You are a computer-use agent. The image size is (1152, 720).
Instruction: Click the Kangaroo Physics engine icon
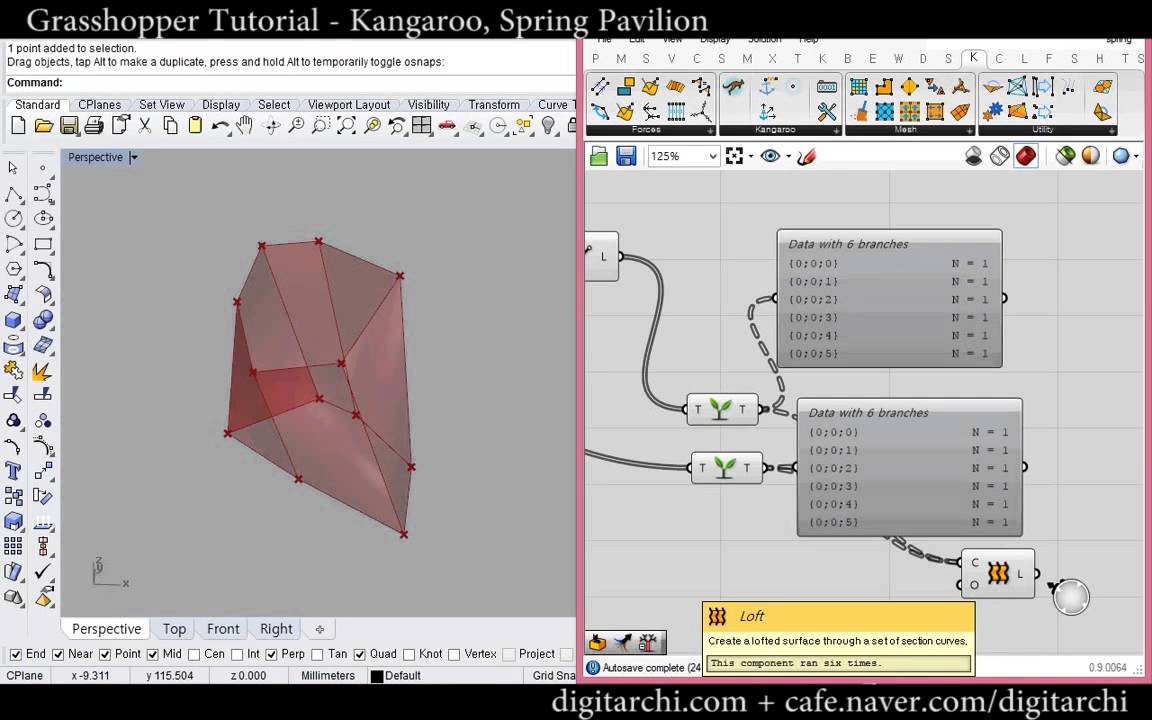pyautogui.click(x=733, y=87)
